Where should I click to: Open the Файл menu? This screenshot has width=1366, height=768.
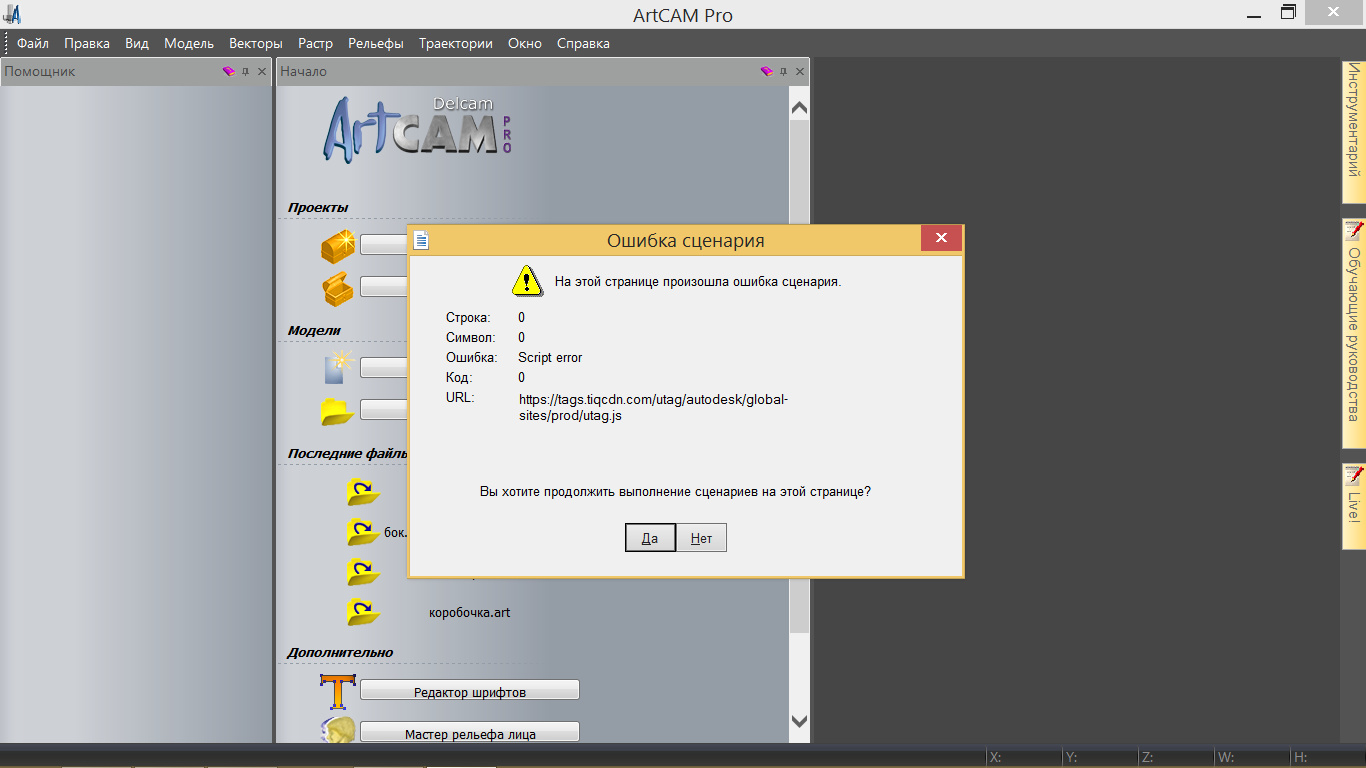click(33, 43)
